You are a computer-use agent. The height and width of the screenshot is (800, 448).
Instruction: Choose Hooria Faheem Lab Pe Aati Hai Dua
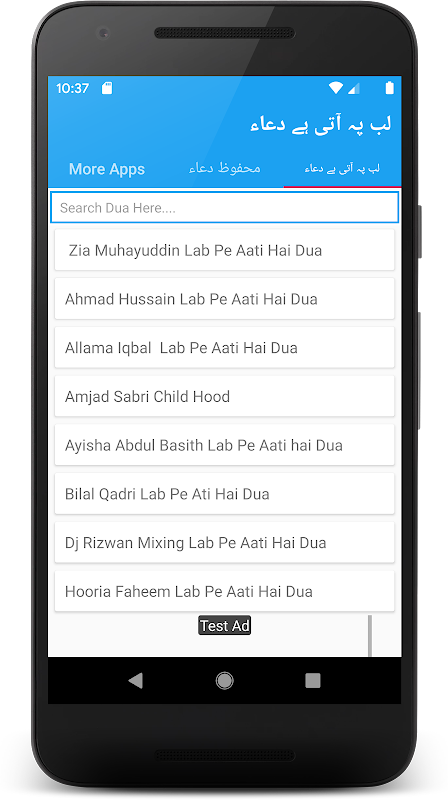[x=225, y=591]
